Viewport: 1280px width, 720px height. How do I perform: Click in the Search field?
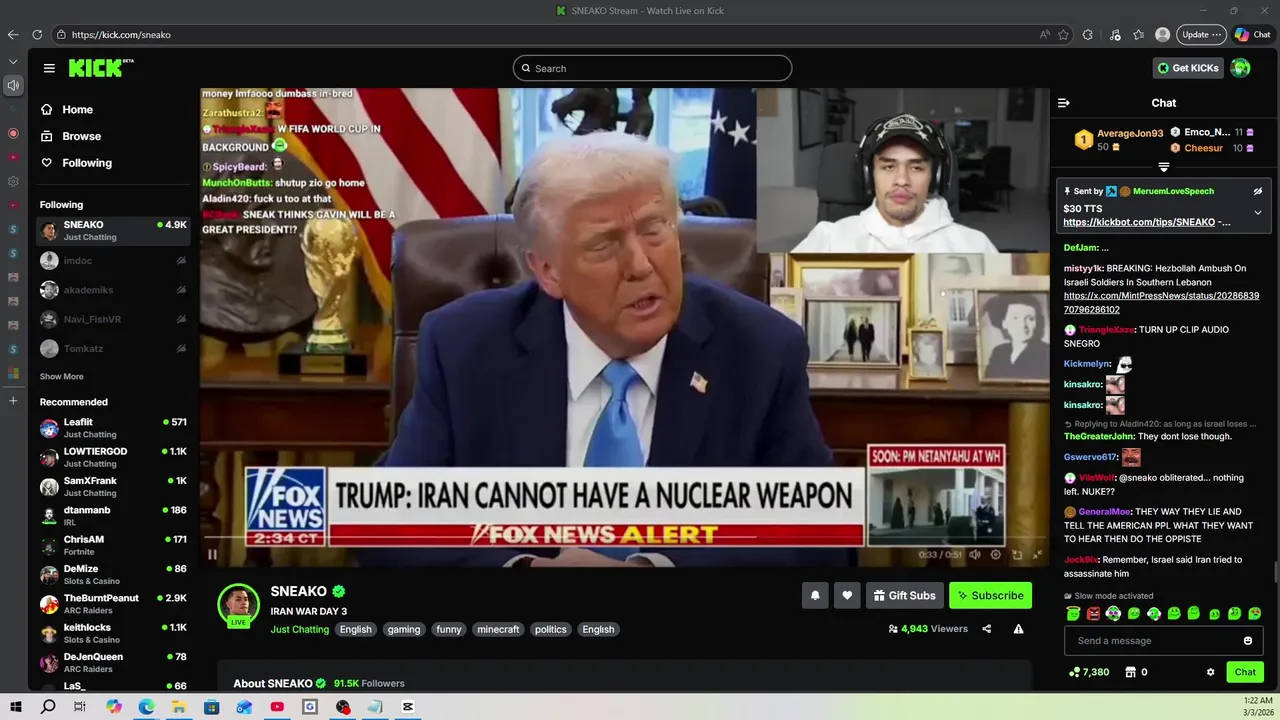(652, 68)
